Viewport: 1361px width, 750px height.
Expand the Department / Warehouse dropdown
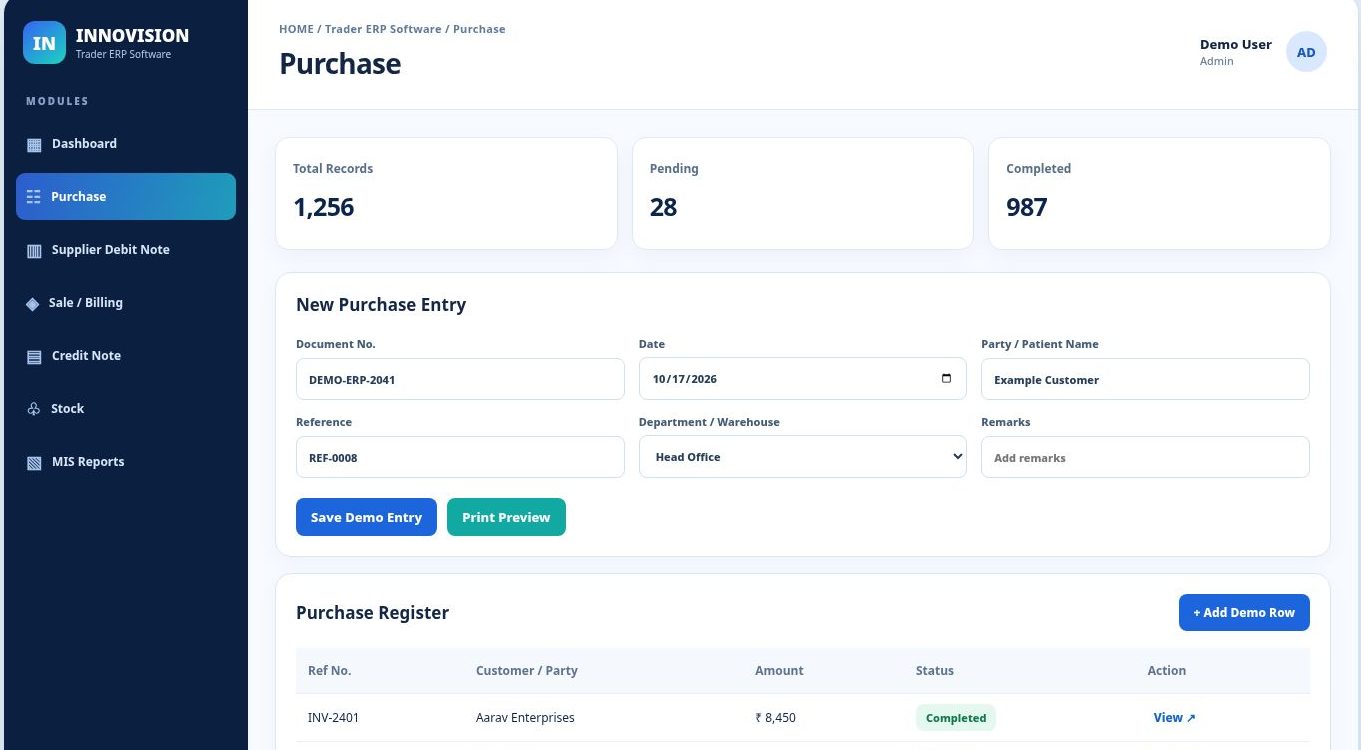803,457
